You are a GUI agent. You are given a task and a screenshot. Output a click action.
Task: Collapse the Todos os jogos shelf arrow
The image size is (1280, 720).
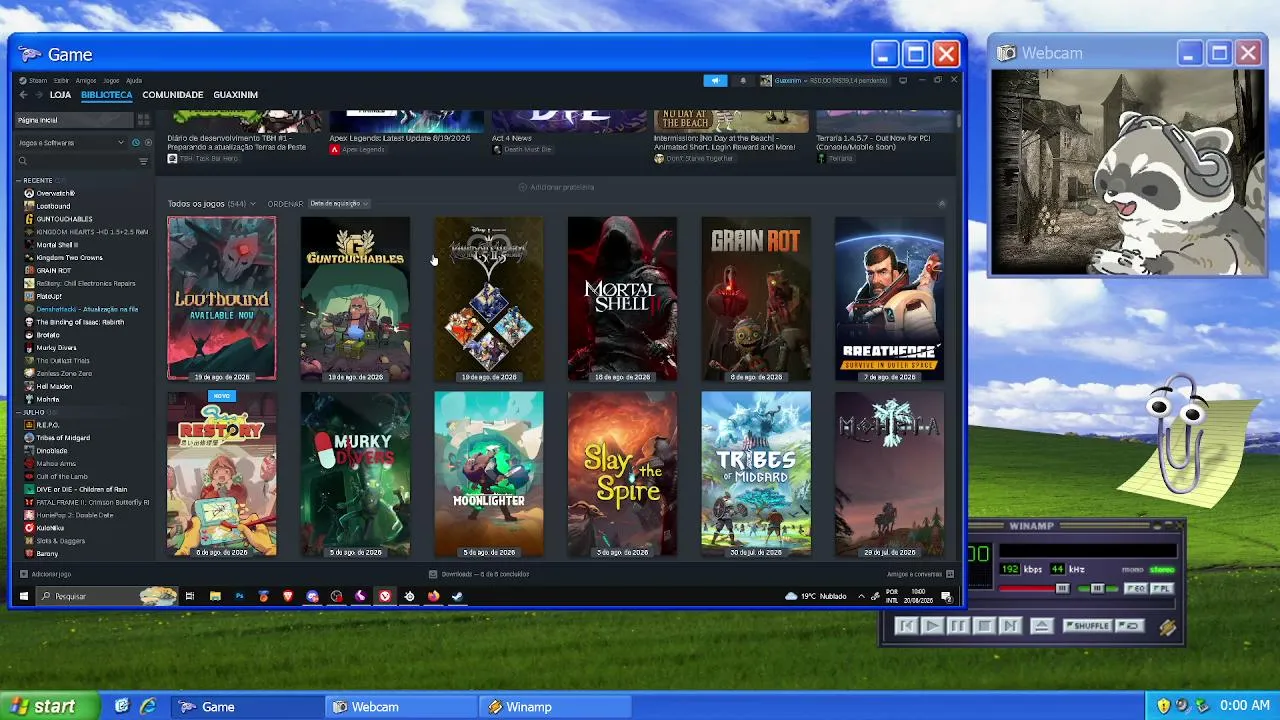pos(941,204)
